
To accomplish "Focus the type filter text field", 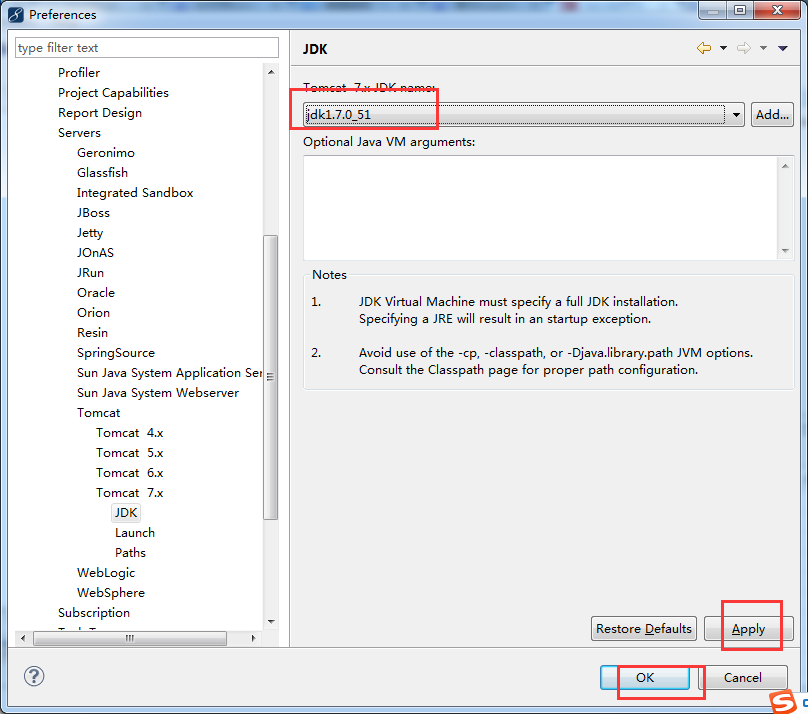I will (147, 47).
